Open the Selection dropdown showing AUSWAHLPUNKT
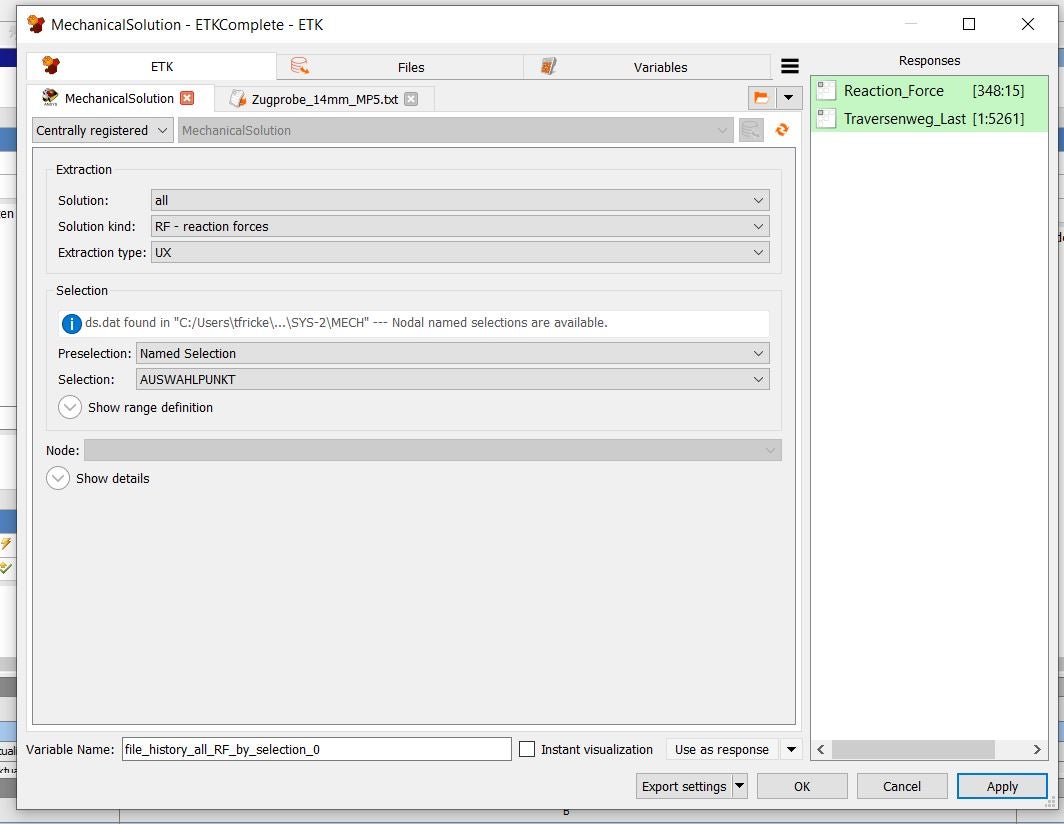The width and height of the screenshot is (1064, 824). (x=453, y=379)
